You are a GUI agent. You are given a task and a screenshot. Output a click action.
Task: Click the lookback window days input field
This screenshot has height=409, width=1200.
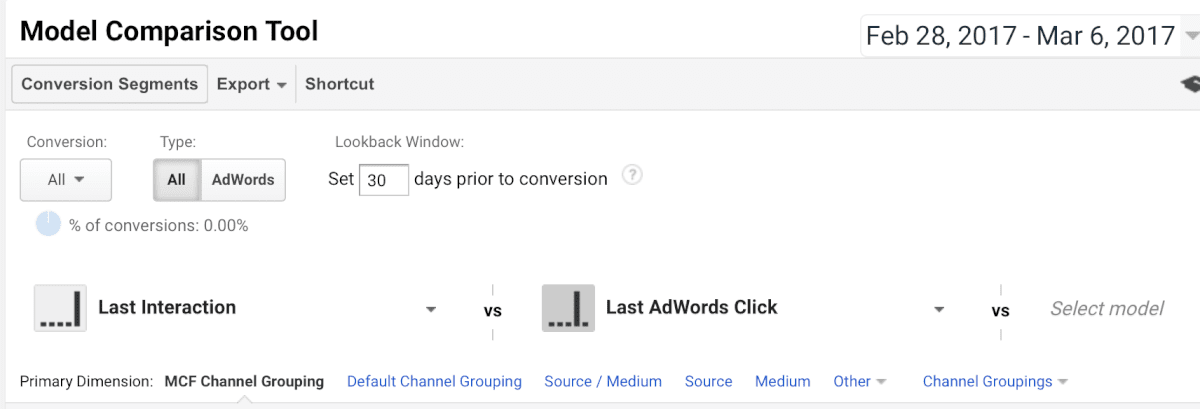pos(383,180)
